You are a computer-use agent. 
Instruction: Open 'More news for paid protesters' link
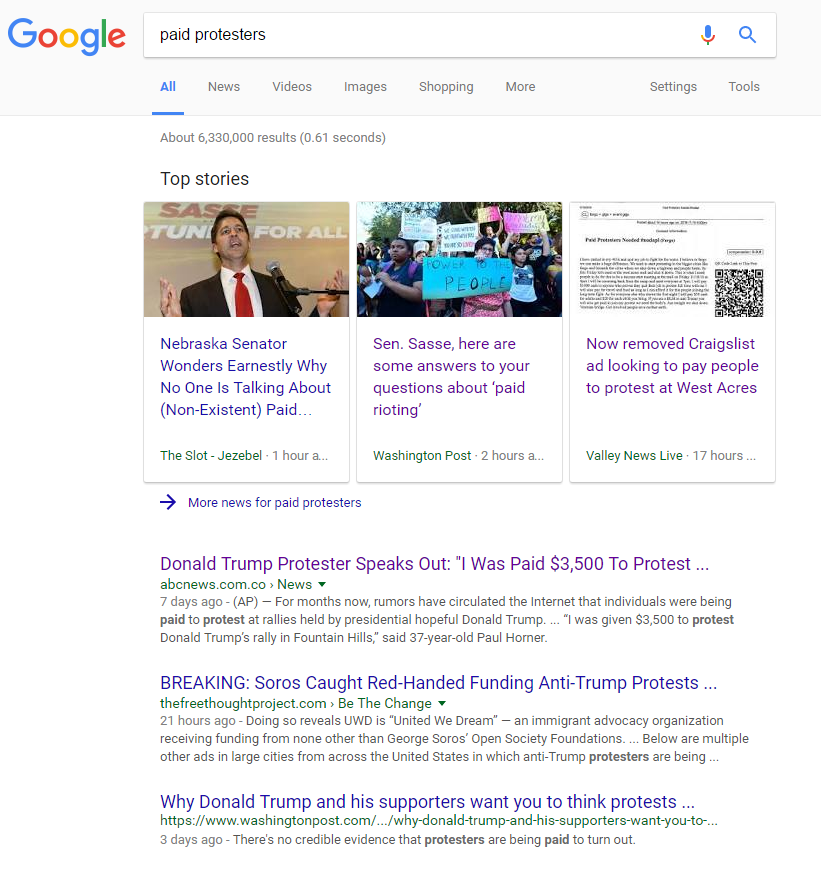click(274, 503)
